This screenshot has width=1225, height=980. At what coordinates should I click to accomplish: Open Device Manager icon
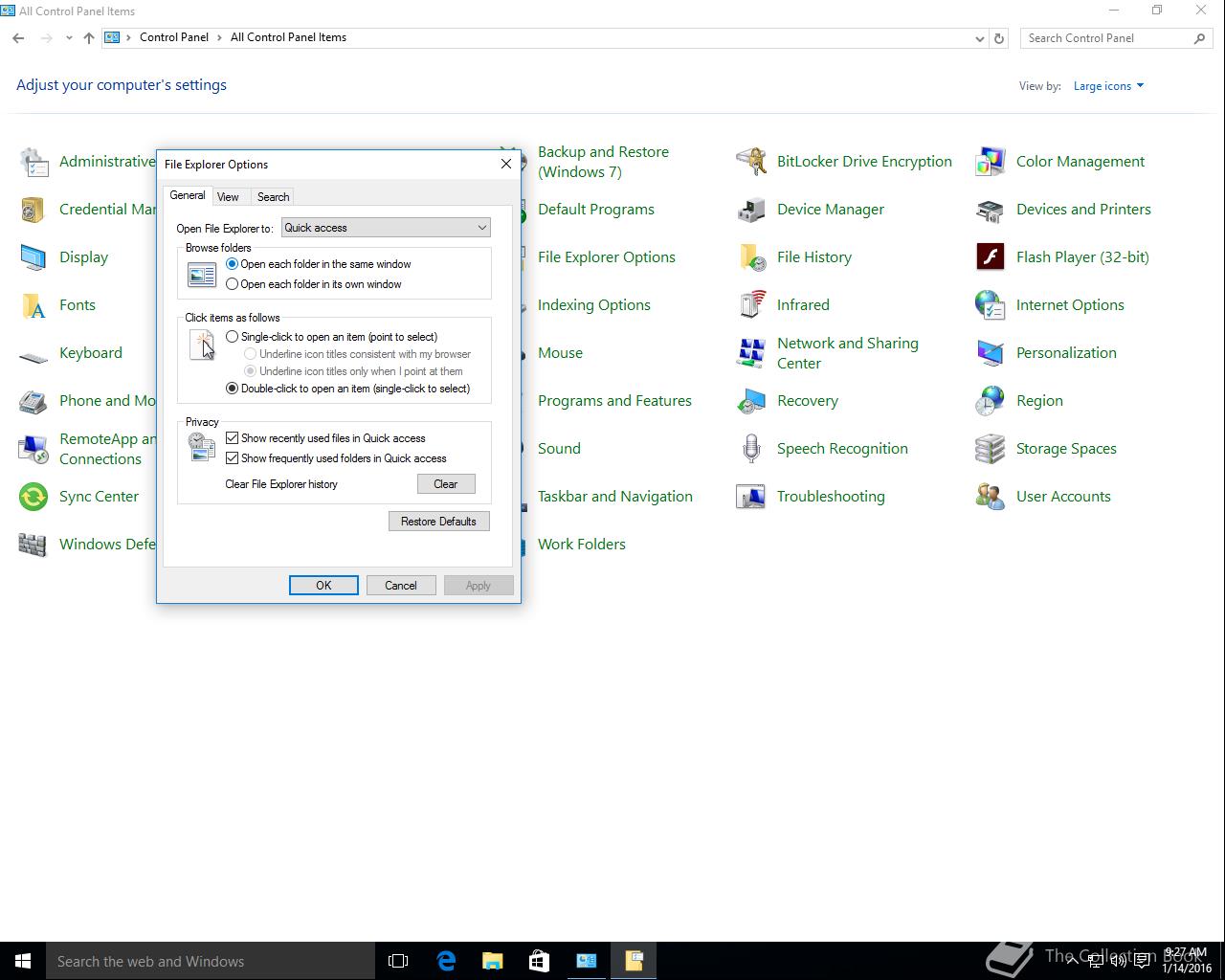tap(751, 210)
